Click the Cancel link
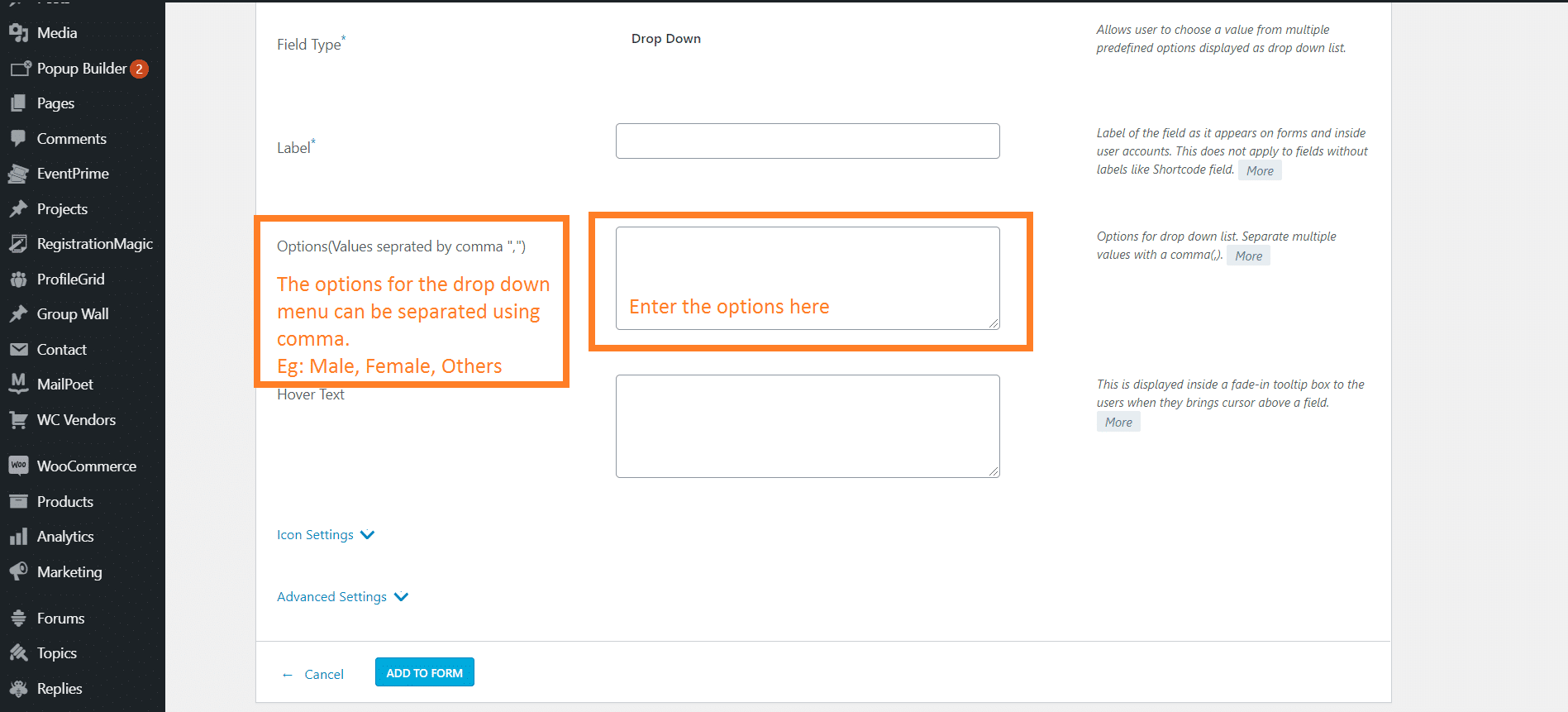 point(323,675)
